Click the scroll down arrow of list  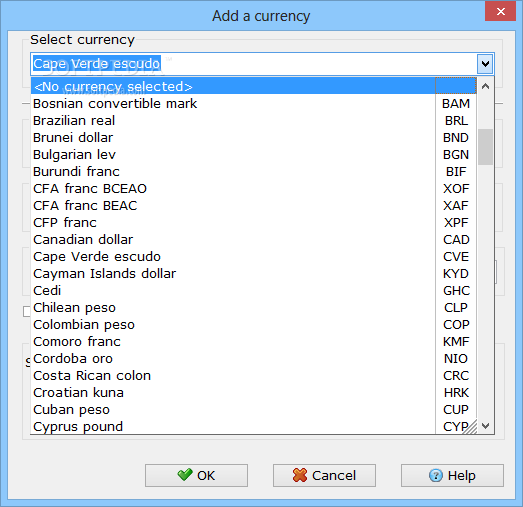pos(485,426)
